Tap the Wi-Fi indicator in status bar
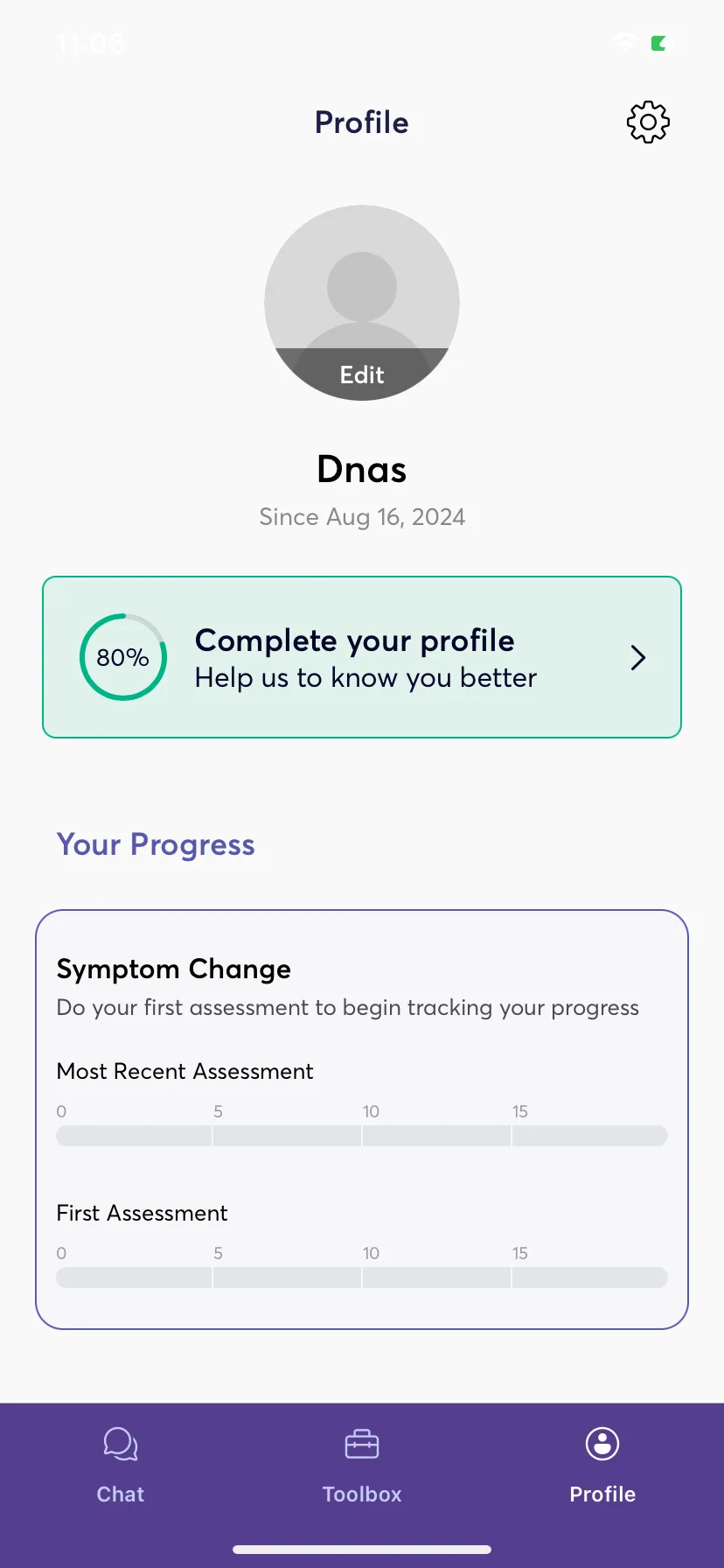 (625, 42)
